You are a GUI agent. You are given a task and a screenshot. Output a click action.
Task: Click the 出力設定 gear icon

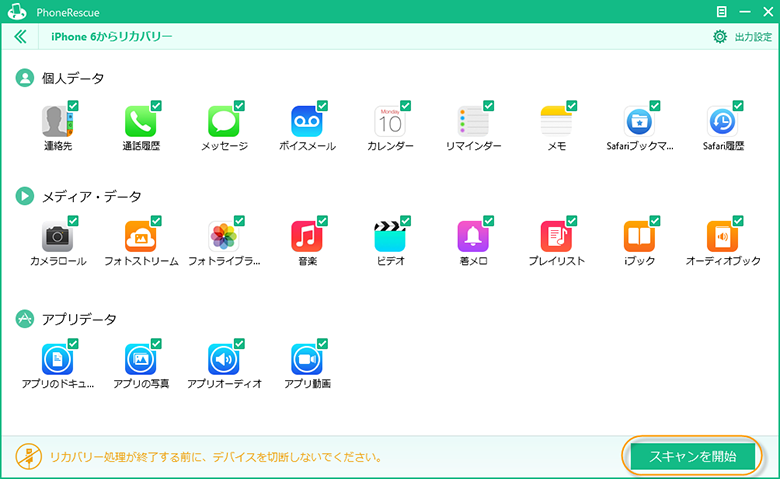720,36
